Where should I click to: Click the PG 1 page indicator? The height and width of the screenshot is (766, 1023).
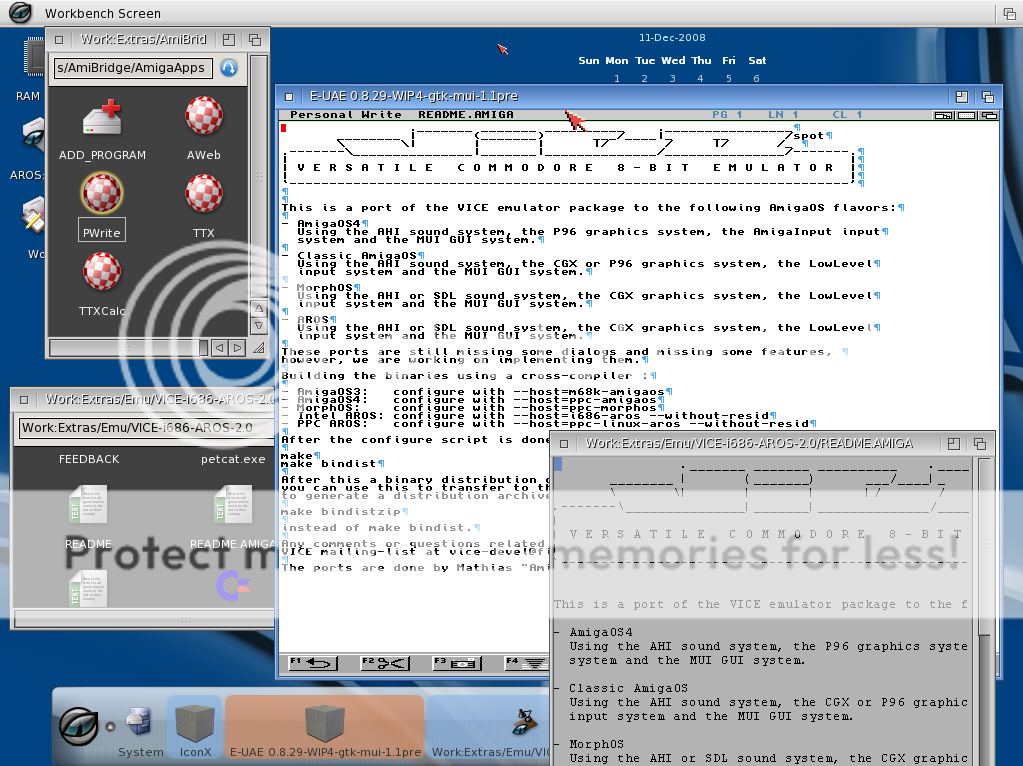tap(727, 115)
